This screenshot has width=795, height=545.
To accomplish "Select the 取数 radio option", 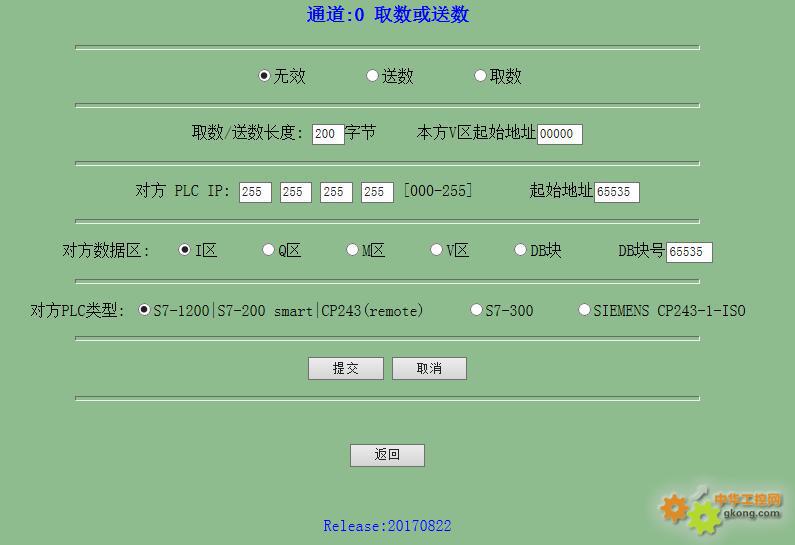I will coord(480,76).
